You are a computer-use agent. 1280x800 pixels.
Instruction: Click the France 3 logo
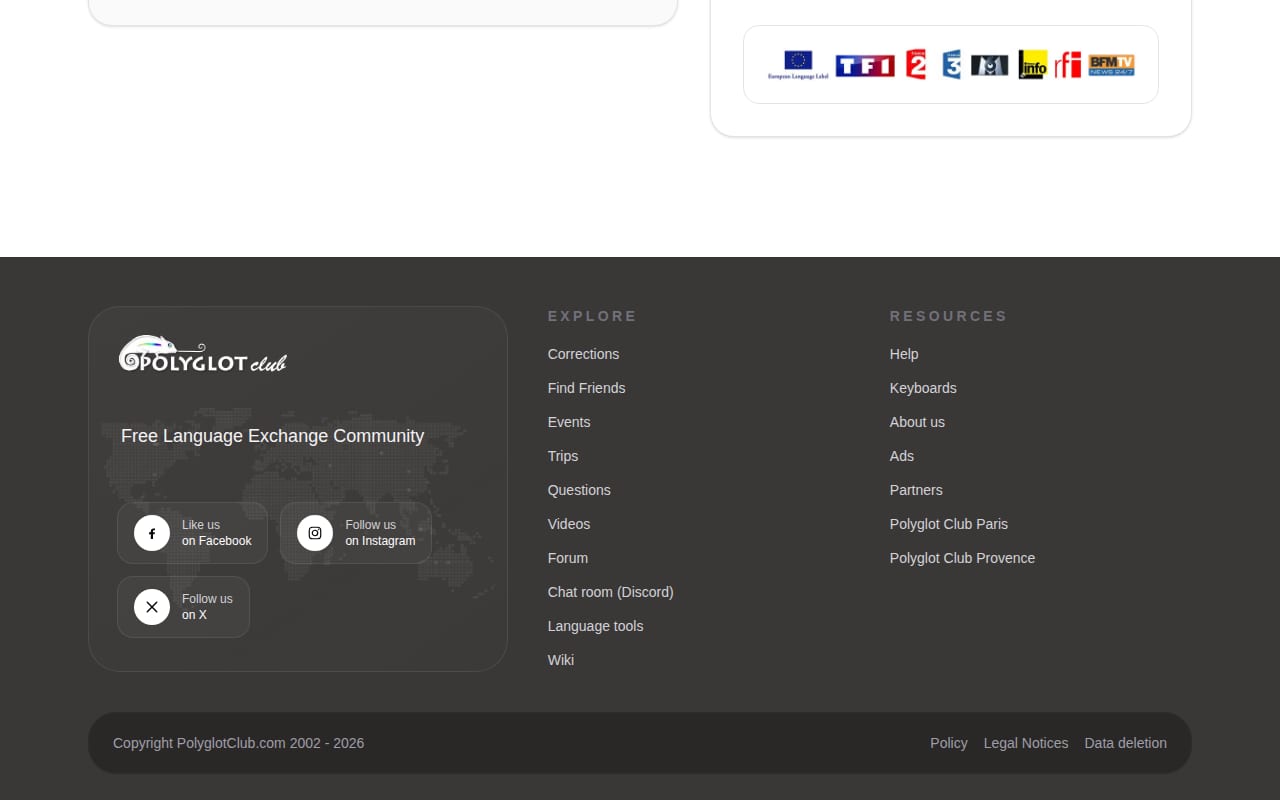tap(951, 65)
